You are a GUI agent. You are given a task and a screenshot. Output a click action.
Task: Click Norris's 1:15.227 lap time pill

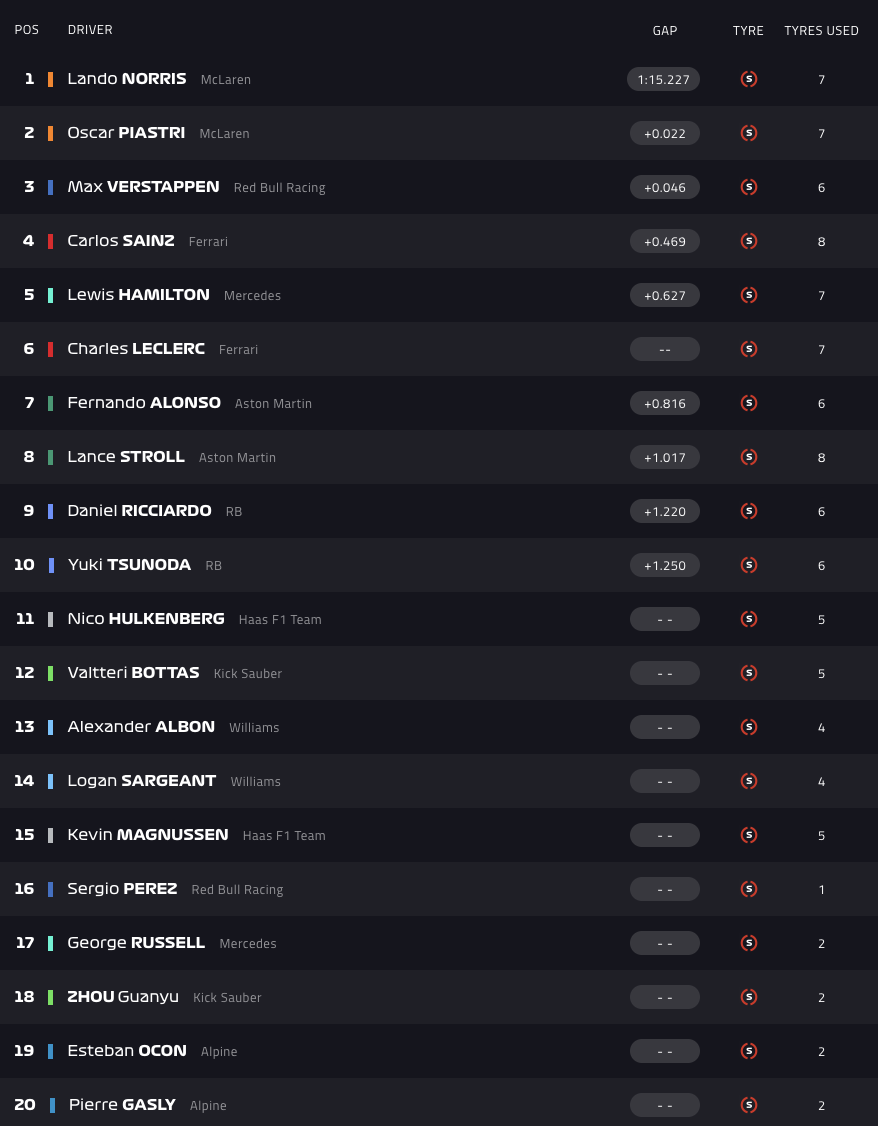[x=664, y=79]
